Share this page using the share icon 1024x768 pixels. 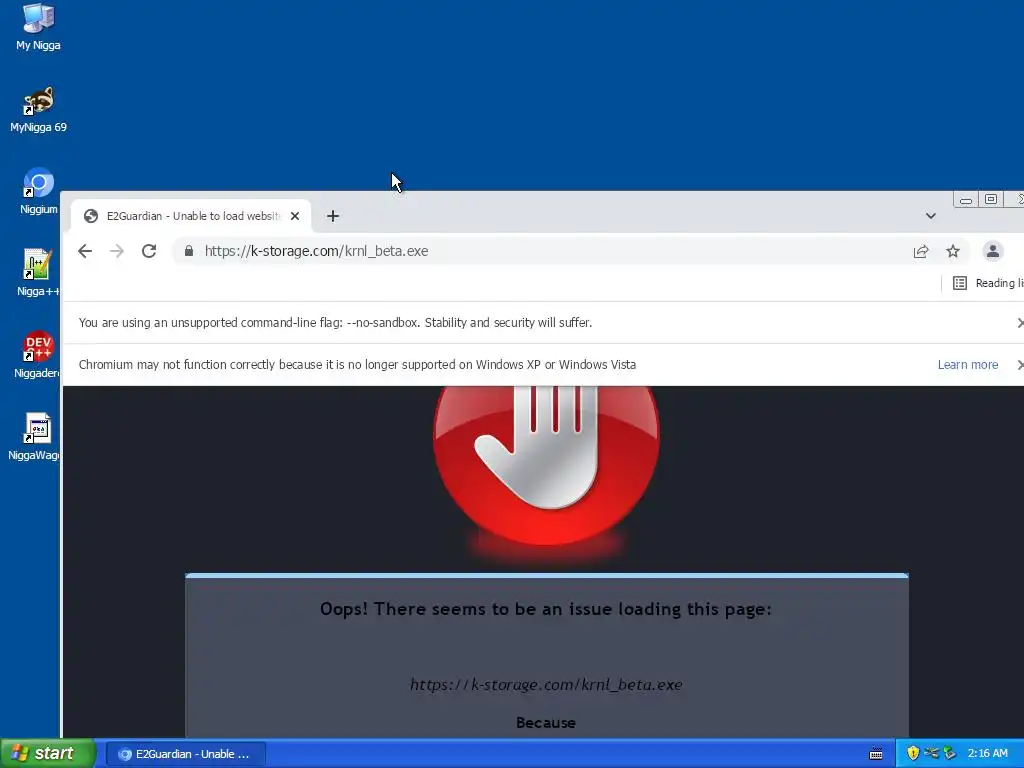pos(921,251)
